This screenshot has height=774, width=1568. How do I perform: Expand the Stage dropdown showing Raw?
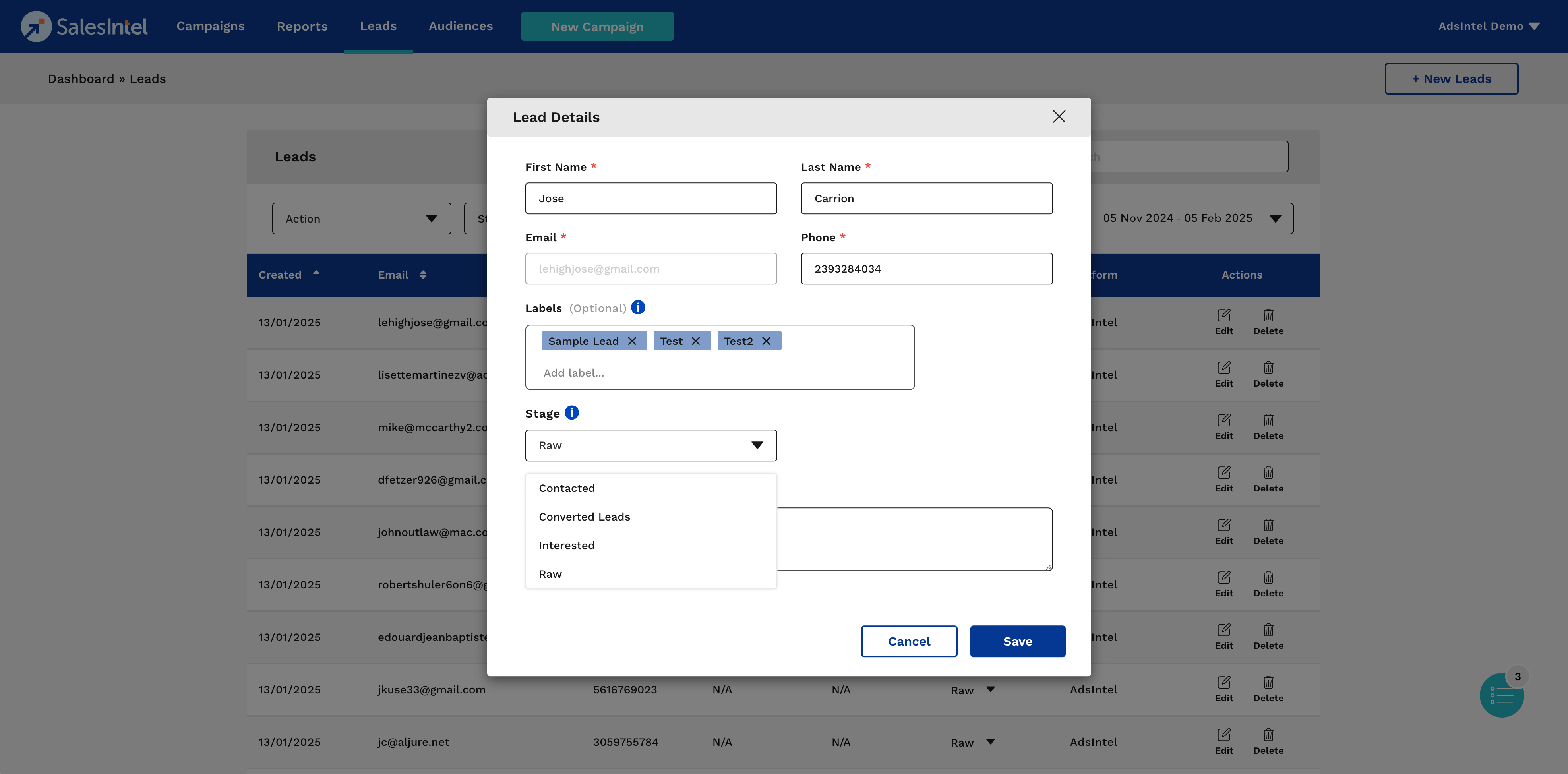(650, 445)
